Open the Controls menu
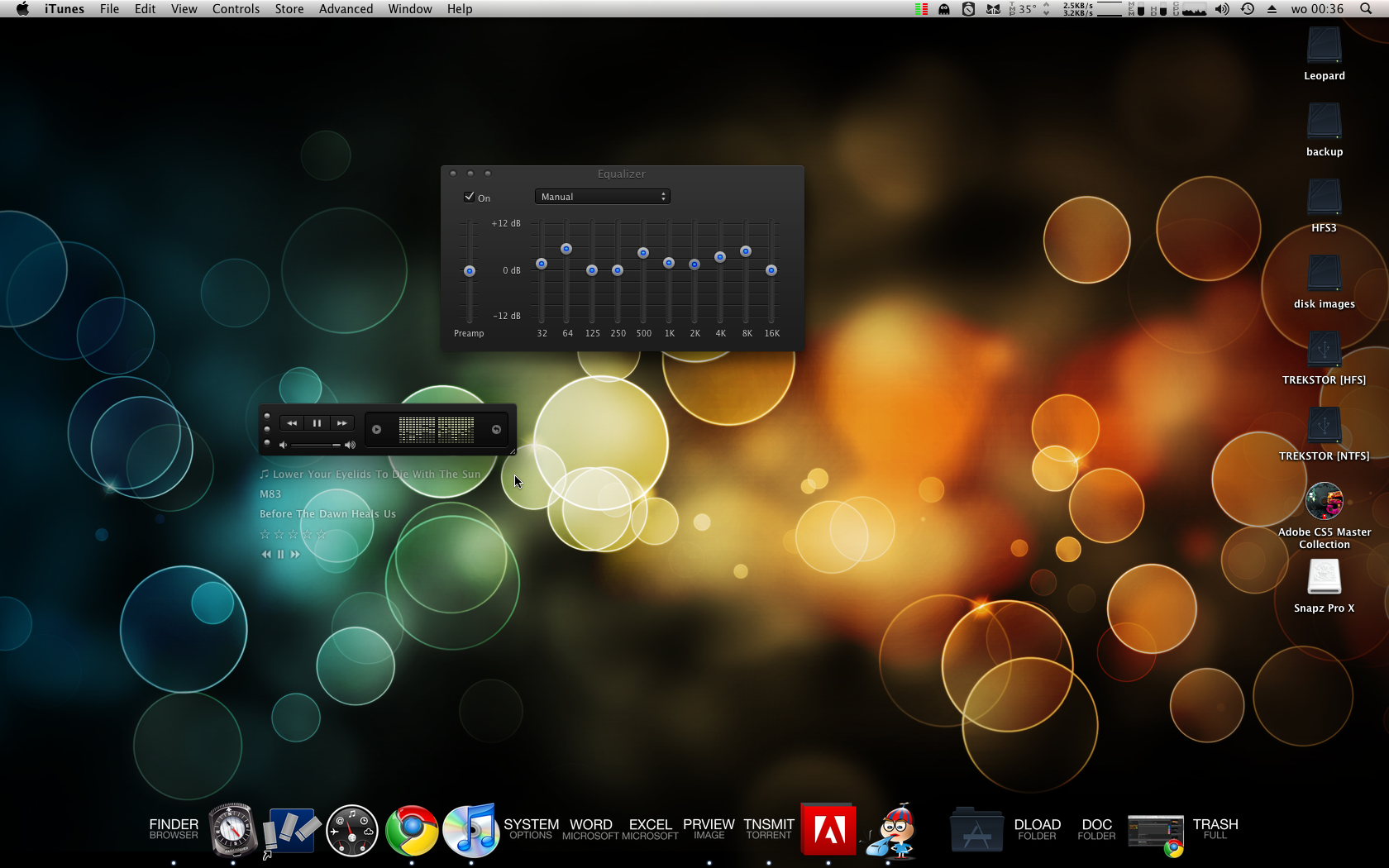The width and height of the screenshot is (1389, 868). 236,9
